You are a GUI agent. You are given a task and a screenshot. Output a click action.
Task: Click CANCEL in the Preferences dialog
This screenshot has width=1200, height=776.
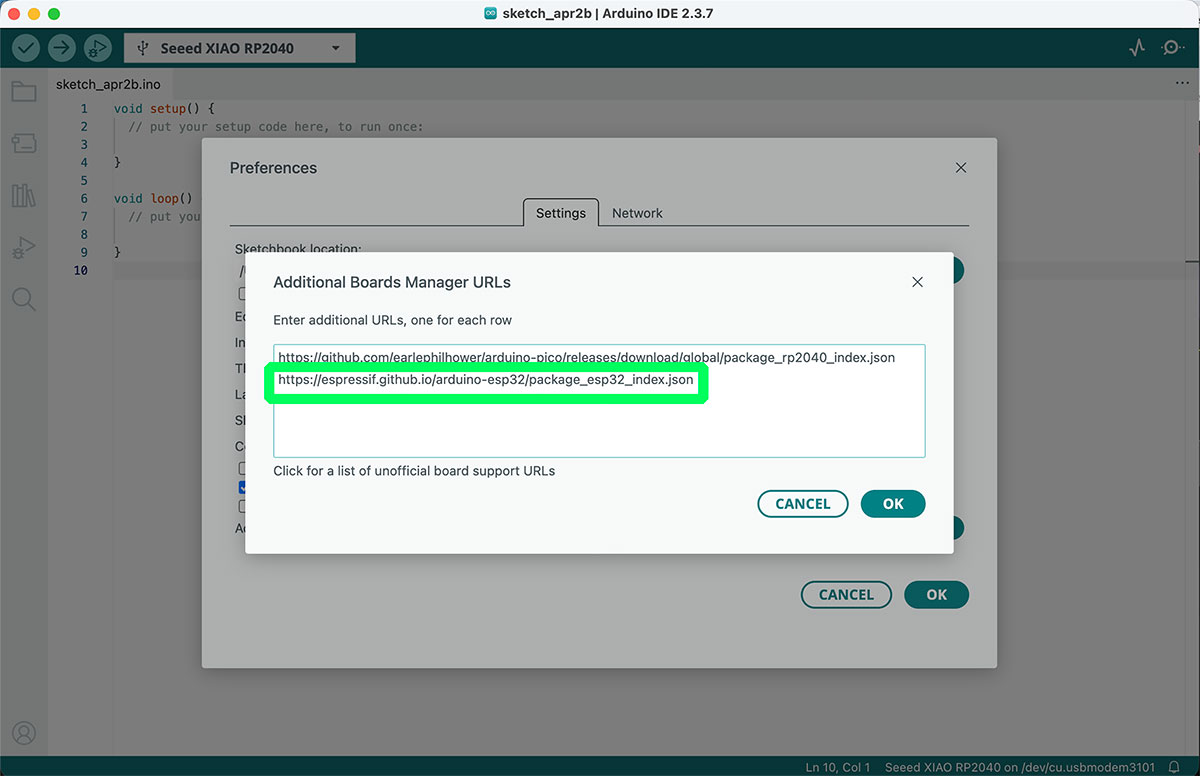(846, 594)
